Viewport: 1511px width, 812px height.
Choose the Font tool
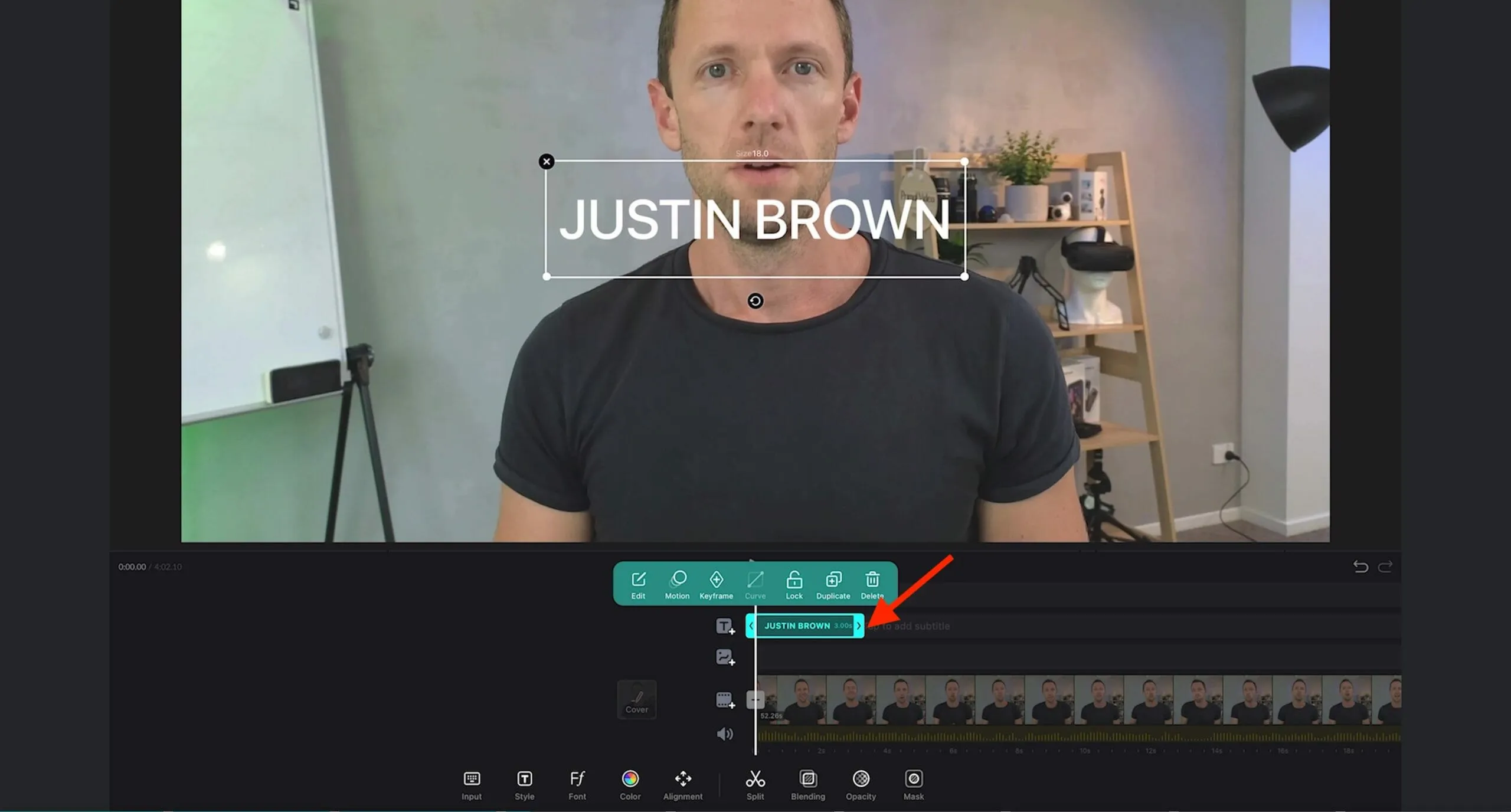(577, 785)
